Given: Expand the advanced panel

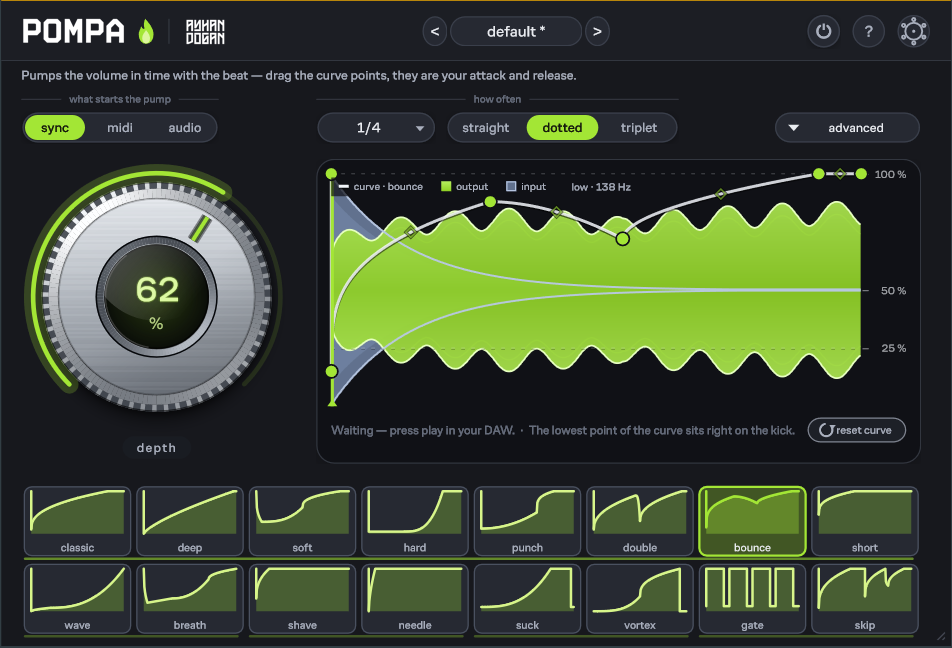Looking at the screenshot, I should [x=848, y=128].
